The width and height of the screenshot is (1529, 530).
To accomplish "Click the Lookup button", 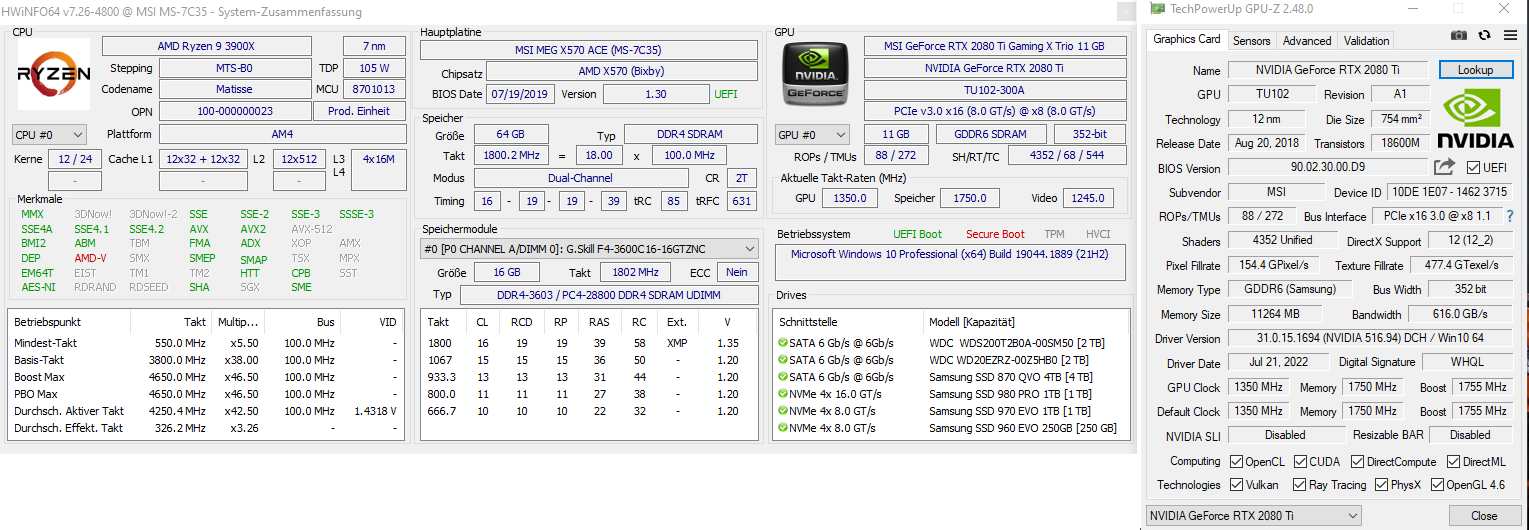I will 1475,70.
